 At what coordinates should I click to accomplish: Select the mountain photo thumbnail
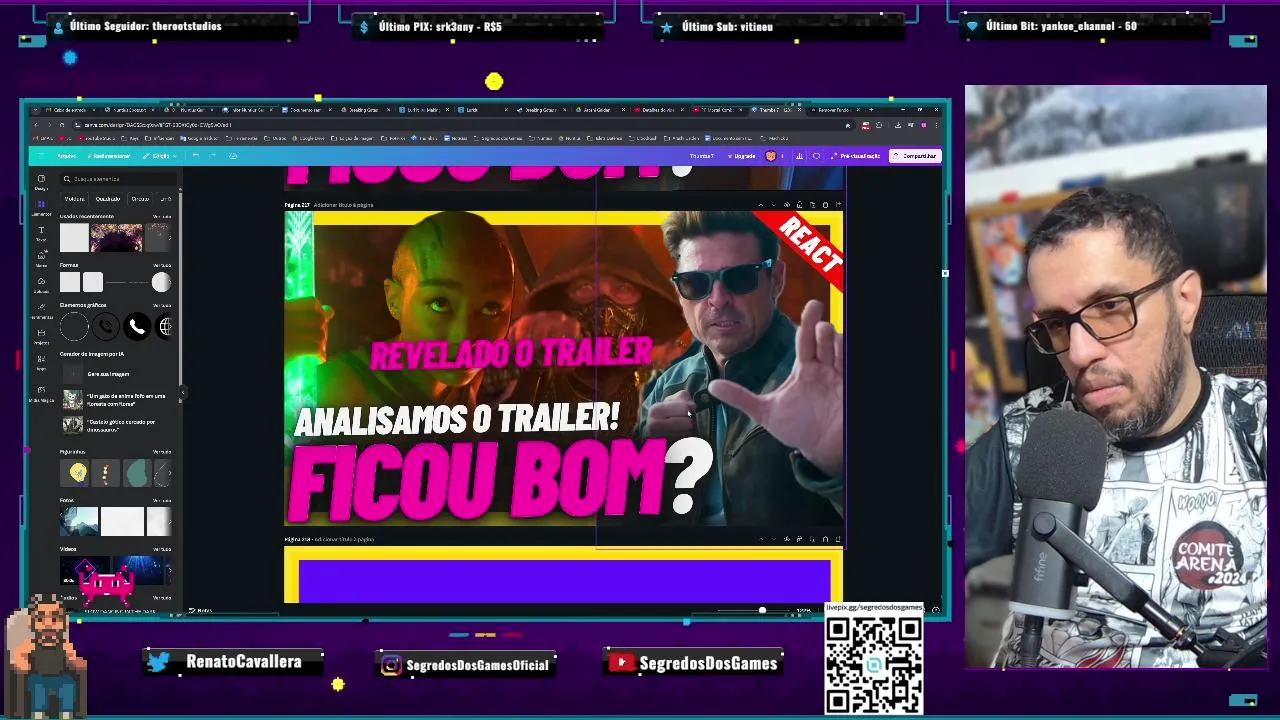coord(79,521)
